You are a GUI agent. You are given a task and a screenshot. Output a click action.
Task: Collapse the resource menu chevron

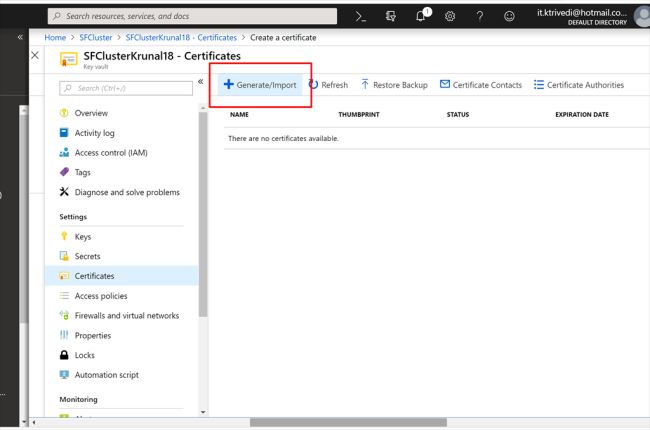[x=201, y=81]
